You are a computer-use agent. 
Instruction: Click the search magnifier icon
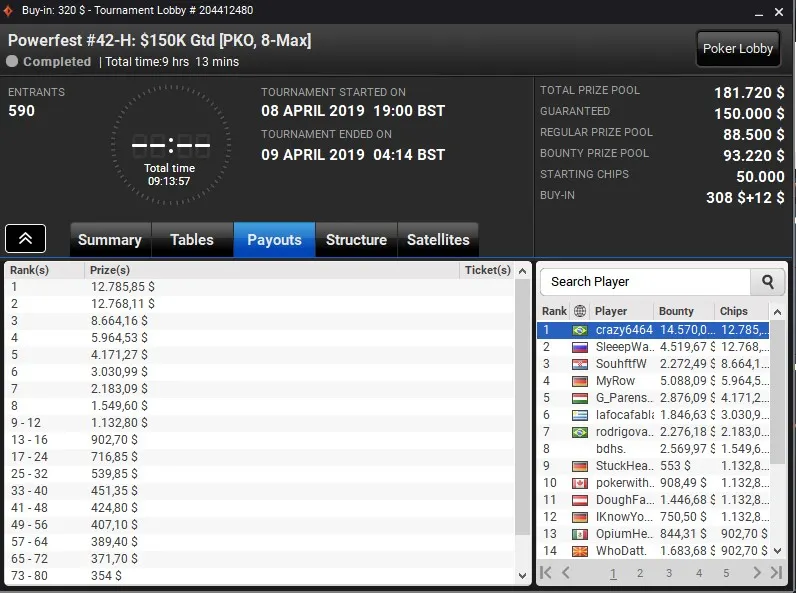pyautogui.click(x=768, y=282)
